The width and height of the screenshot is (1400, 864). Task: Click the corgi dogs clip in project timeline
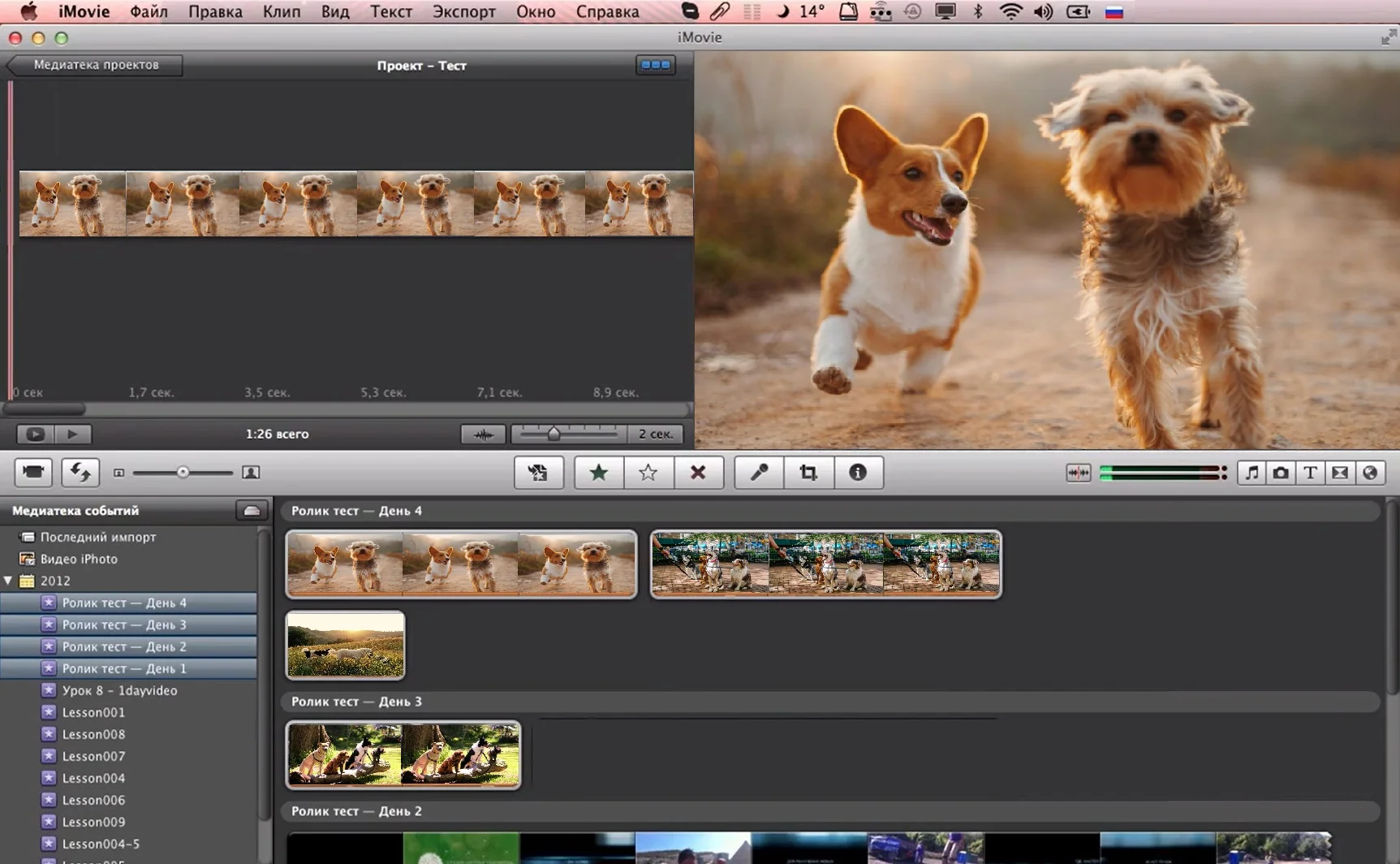click(356, 204)
